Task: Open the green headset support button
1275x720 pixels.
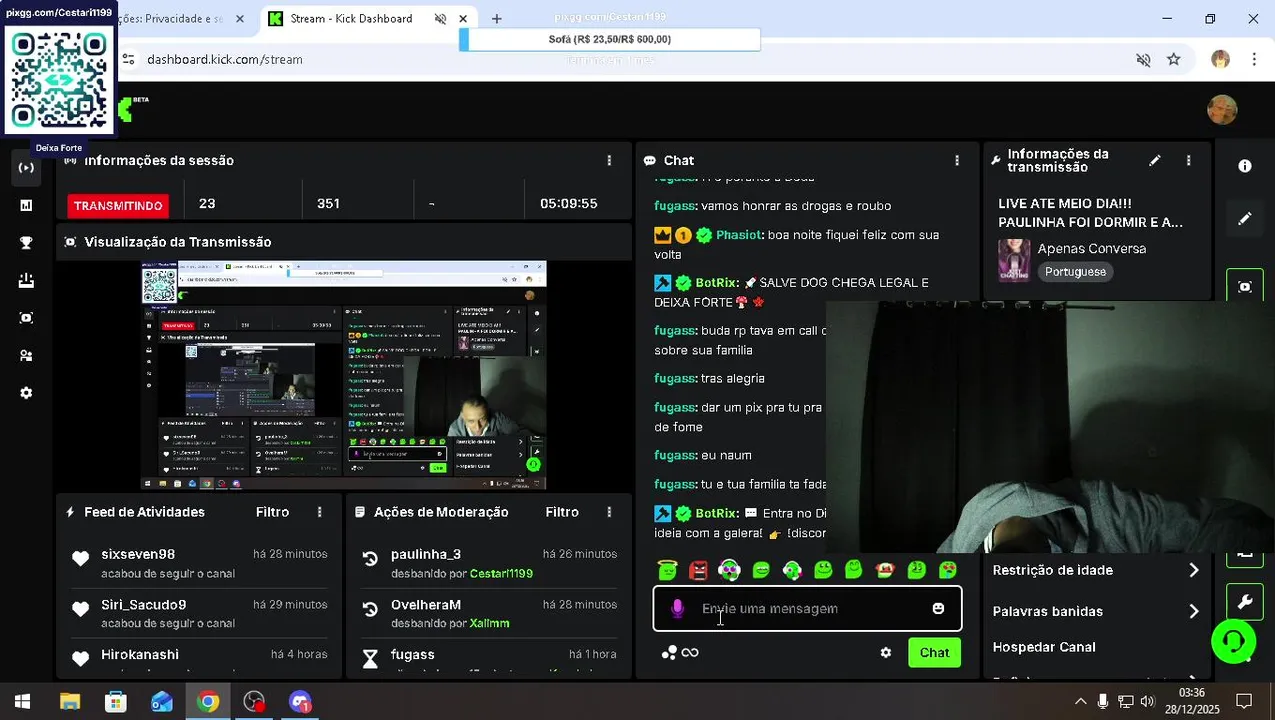Action: pyautogui.click(x=1233, y=641)
